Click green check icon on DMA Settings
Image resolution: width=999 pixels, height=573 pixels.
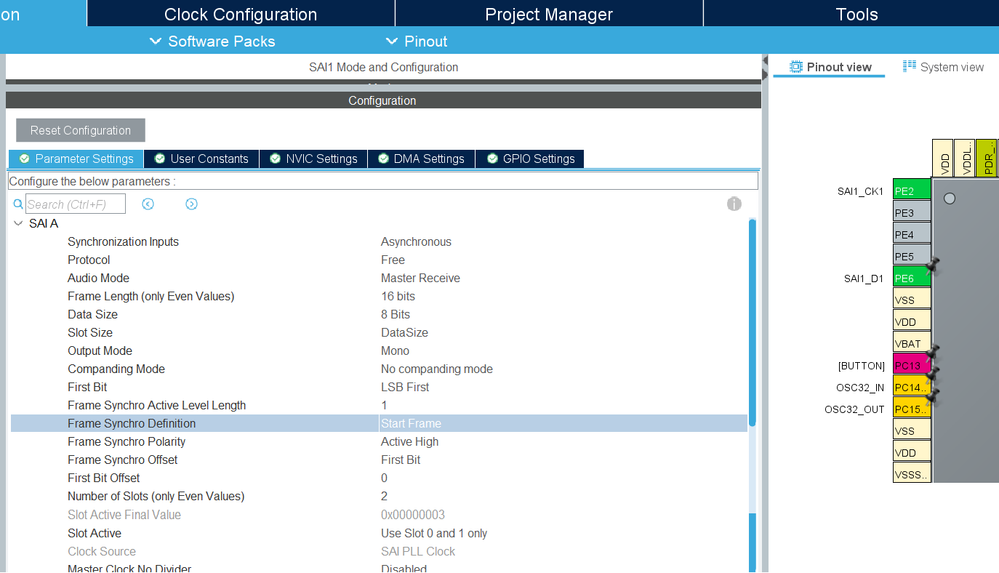click(384, 159)
